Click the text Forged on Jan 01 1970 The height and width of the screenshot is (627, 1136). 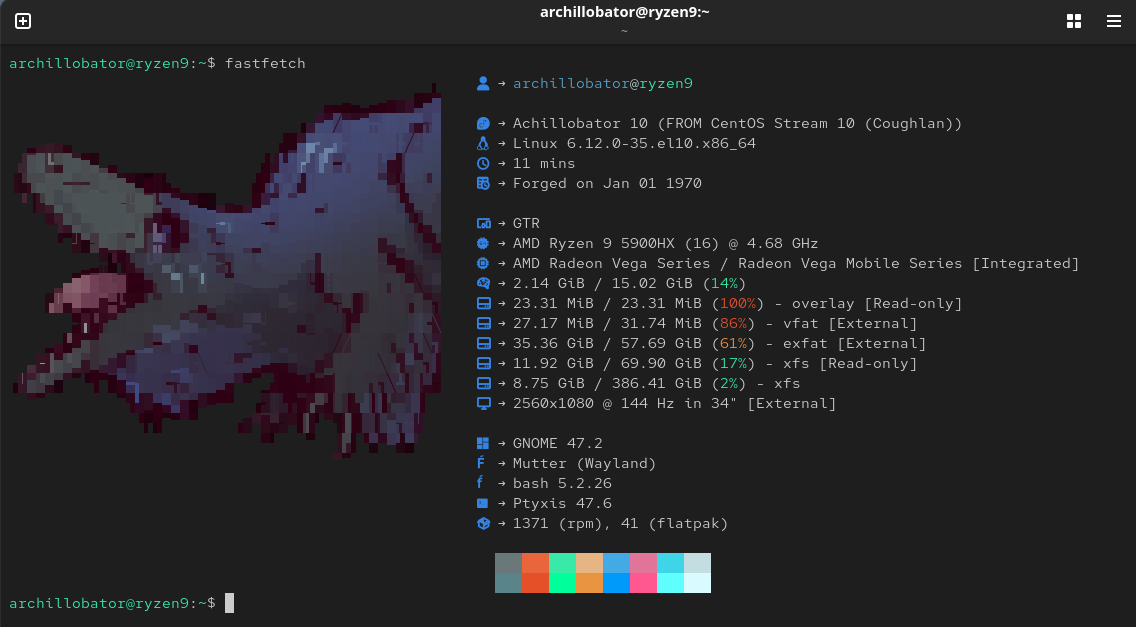607,183
